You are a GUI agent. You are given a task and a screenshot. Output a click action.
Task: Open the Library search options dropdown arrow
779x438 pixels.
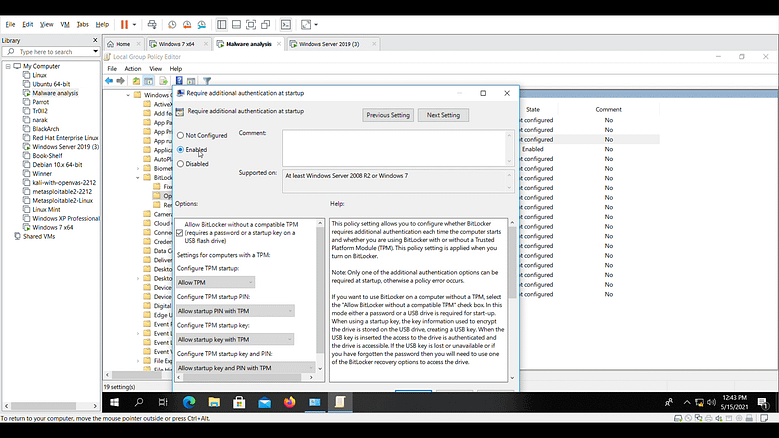point(95,52)
